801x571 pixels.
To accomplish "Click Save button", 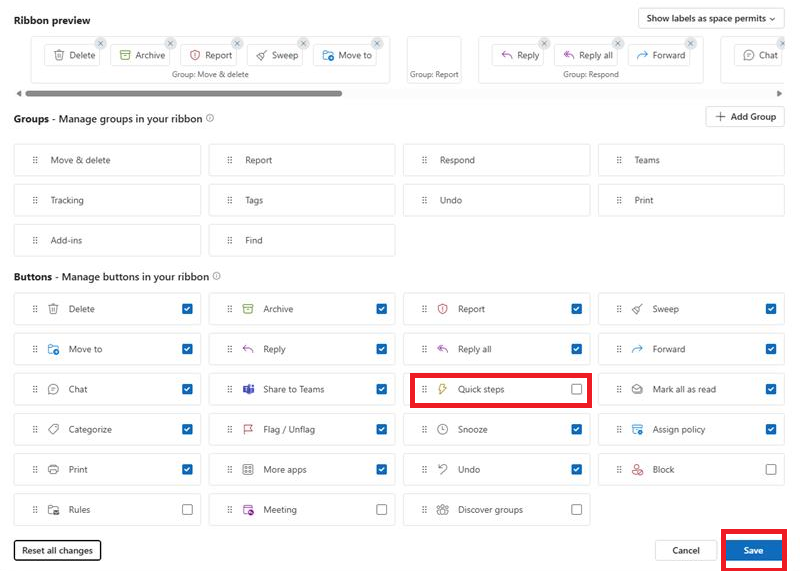I will pos(753,550).
